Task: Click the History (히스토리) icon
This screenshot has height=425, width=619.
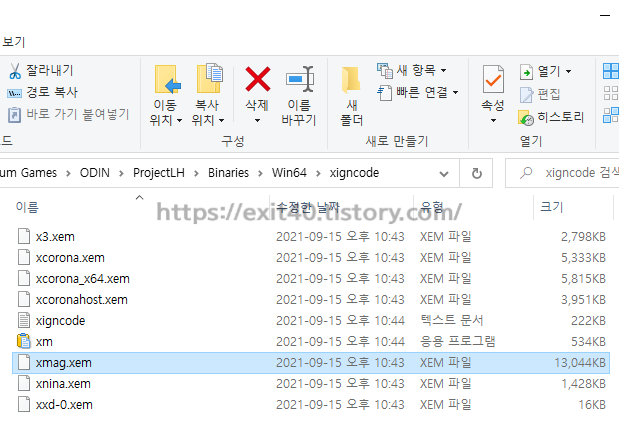Action: [x=526, y=118]
